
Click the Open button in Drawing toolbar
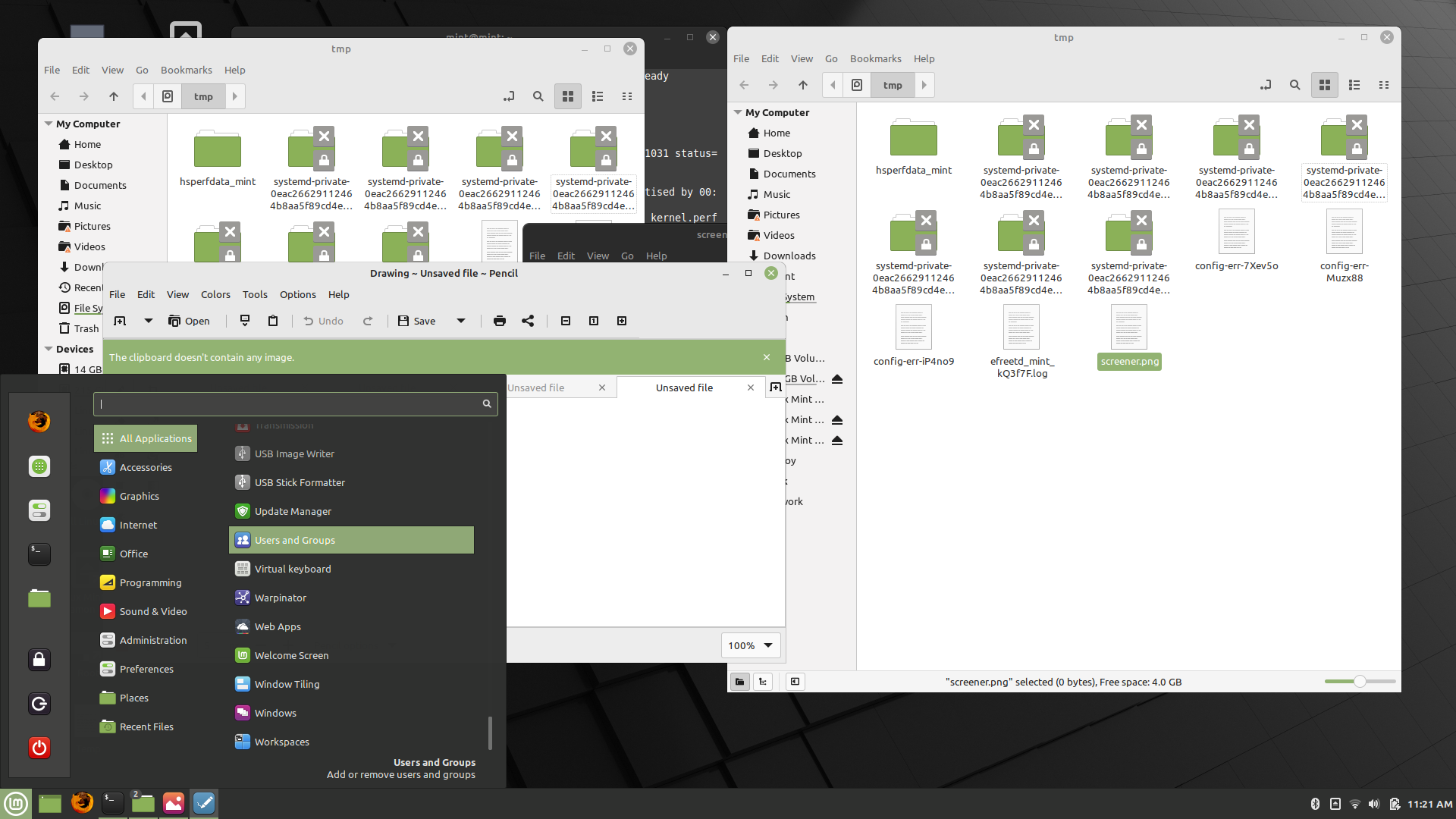189,321
